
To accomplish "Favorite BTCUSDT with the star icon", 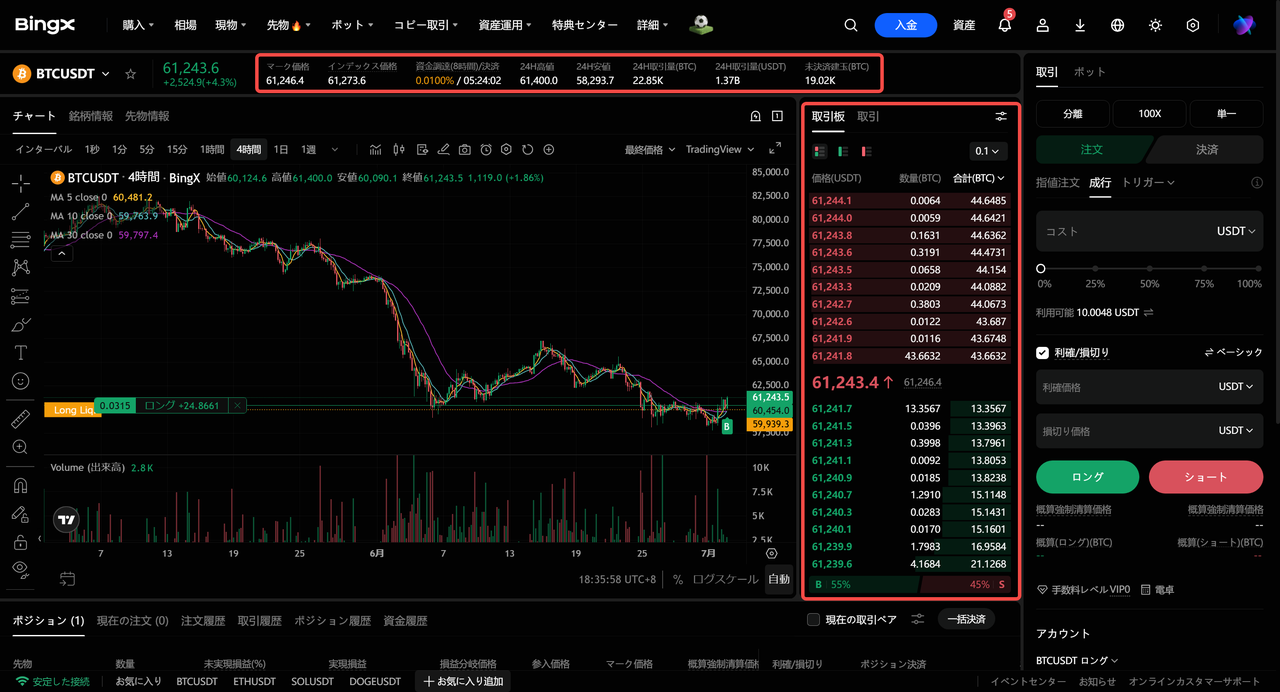I will 130,74.
